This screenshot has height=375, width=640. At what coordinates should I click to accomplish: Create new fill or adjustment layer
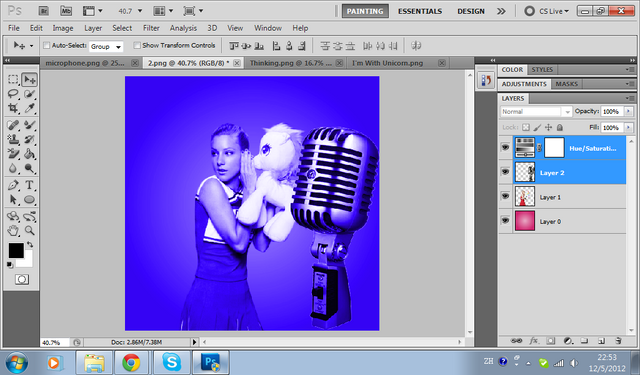568,341
